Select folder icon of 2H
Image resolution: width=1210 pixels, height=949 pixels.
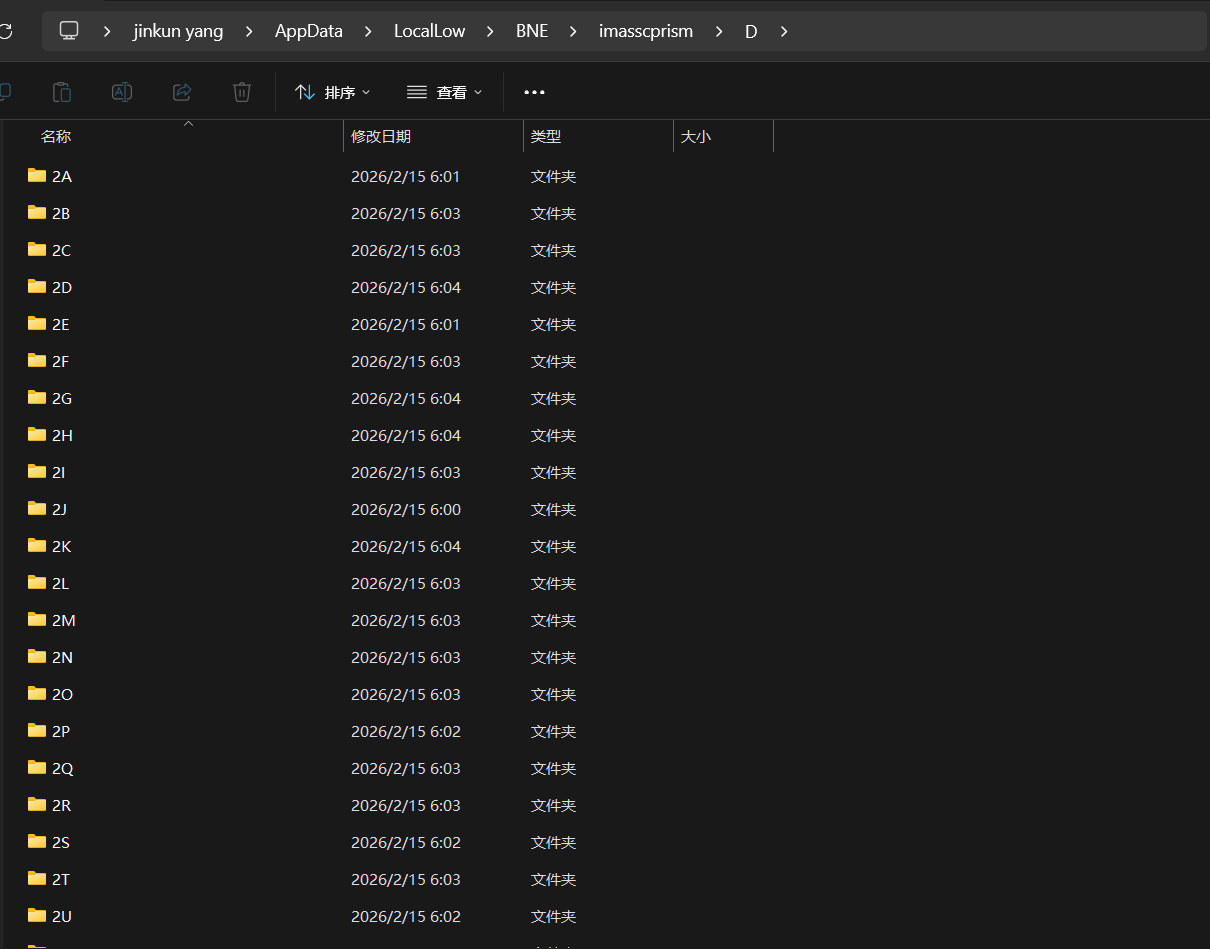37,434
